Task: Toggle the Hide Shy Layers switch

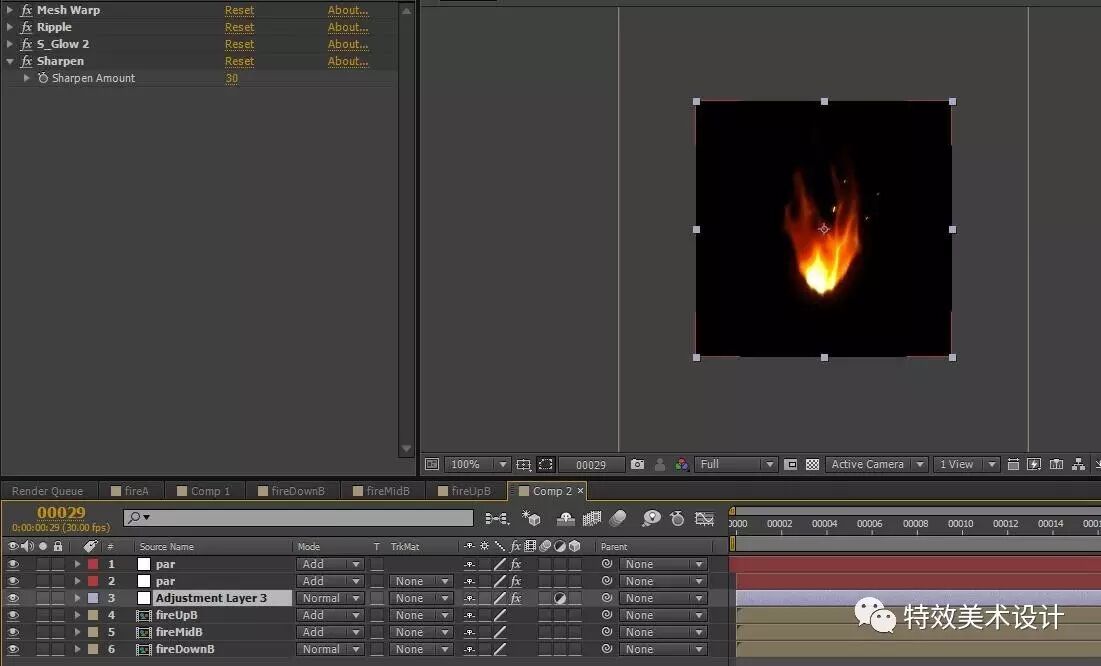Action: tap(565, 518)
